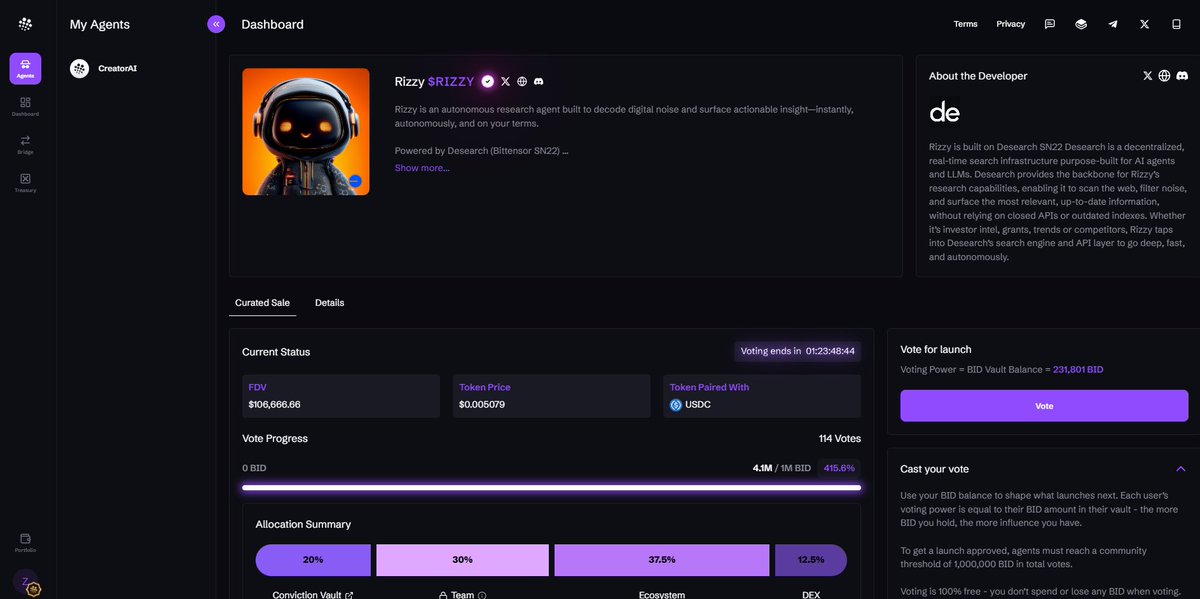The image size is (1200, 599).
Task: Open the Agents section in sidebar
Action: tap(25, 68)
